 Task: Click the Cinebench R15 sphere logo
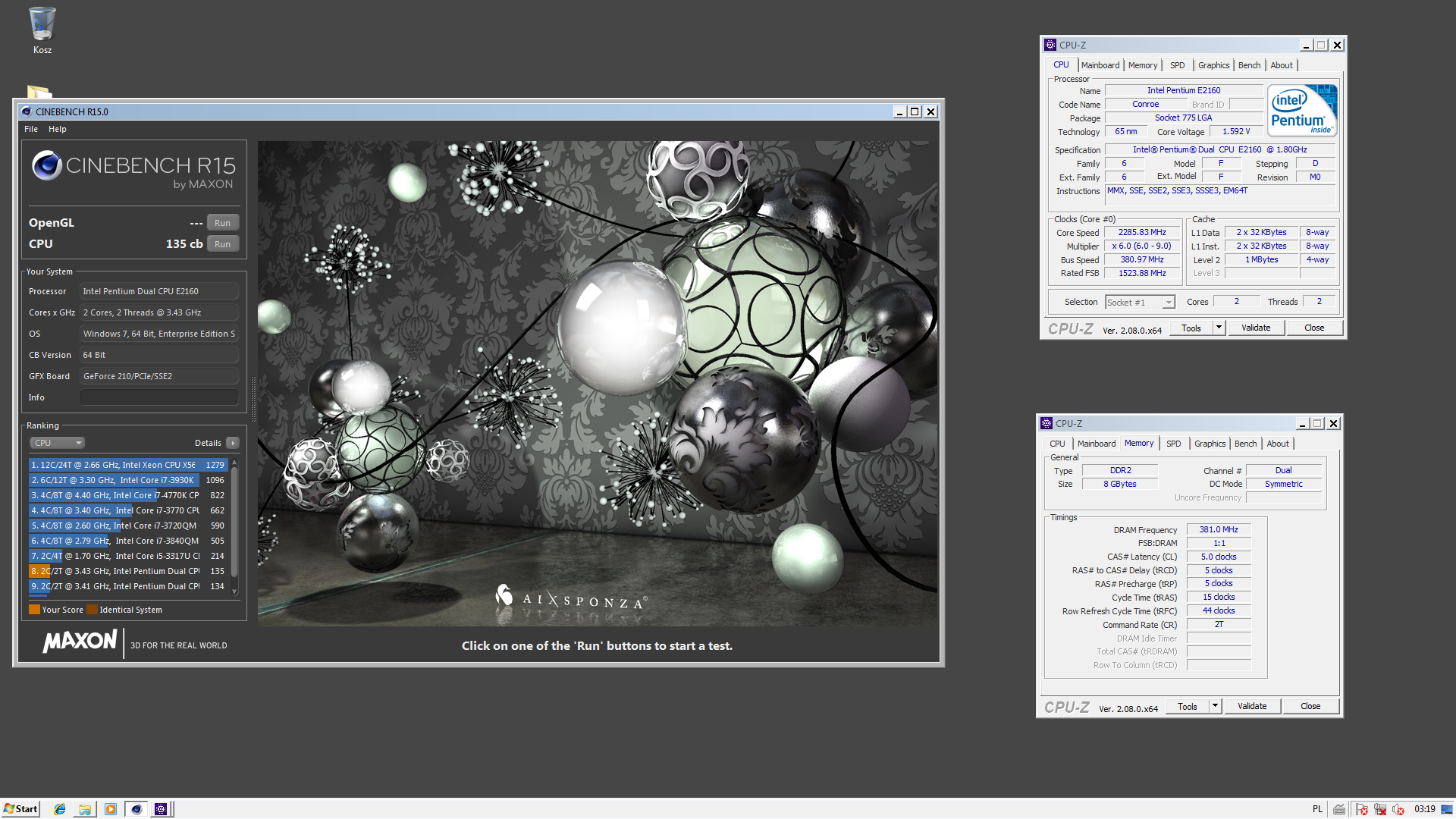click(46, 165)
